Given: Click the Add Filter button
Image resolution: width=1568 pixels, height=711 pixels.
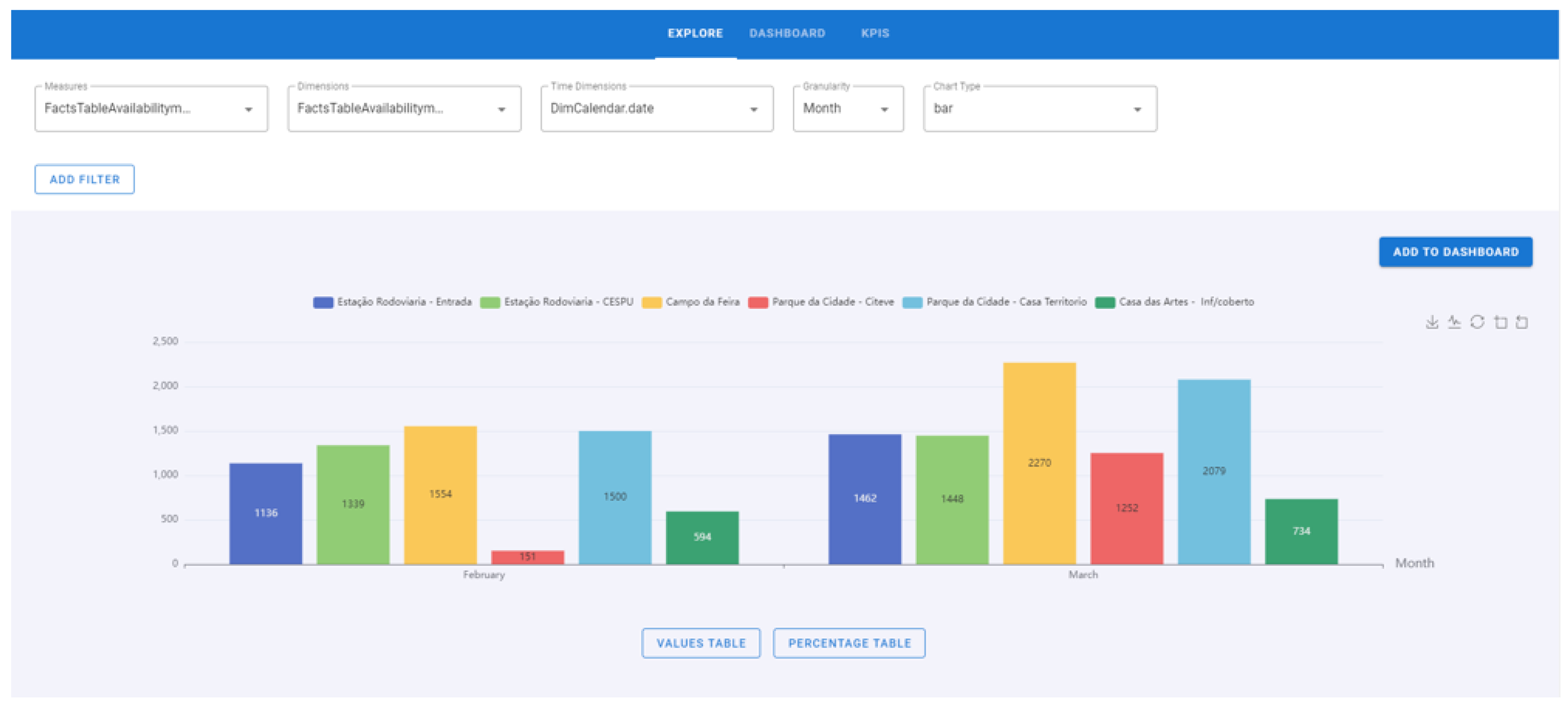Looking at the screenshot, I should point(85,179).
